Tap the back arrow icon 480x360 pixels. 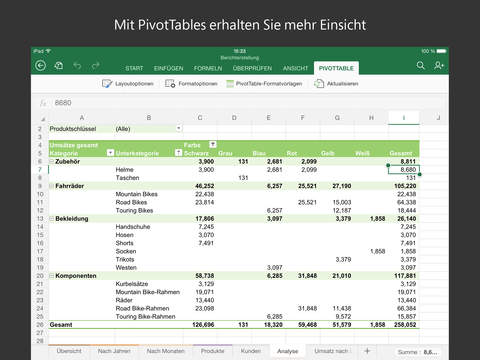tap(40, 66)
